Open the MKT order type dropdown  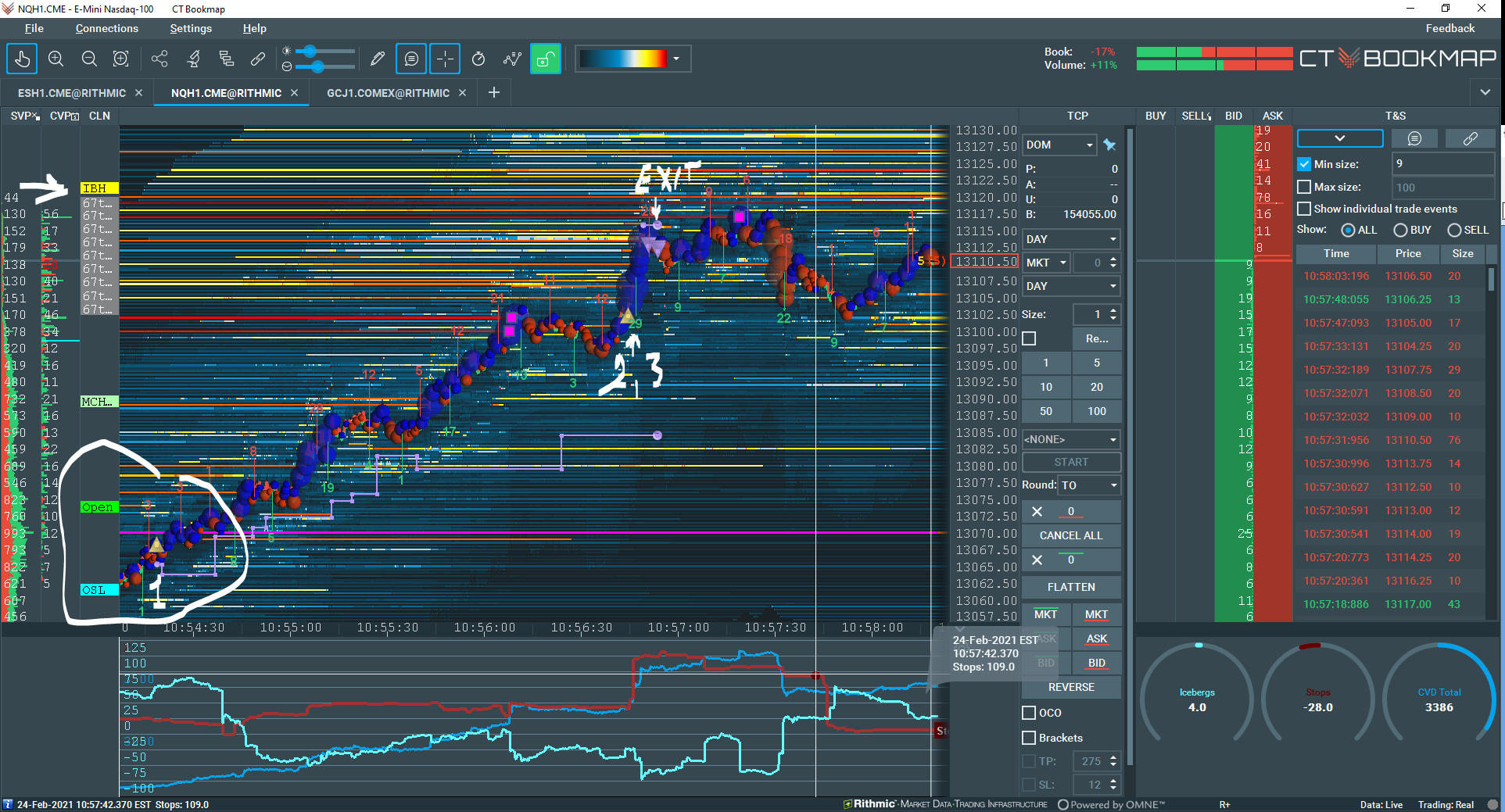[1047, 263]
